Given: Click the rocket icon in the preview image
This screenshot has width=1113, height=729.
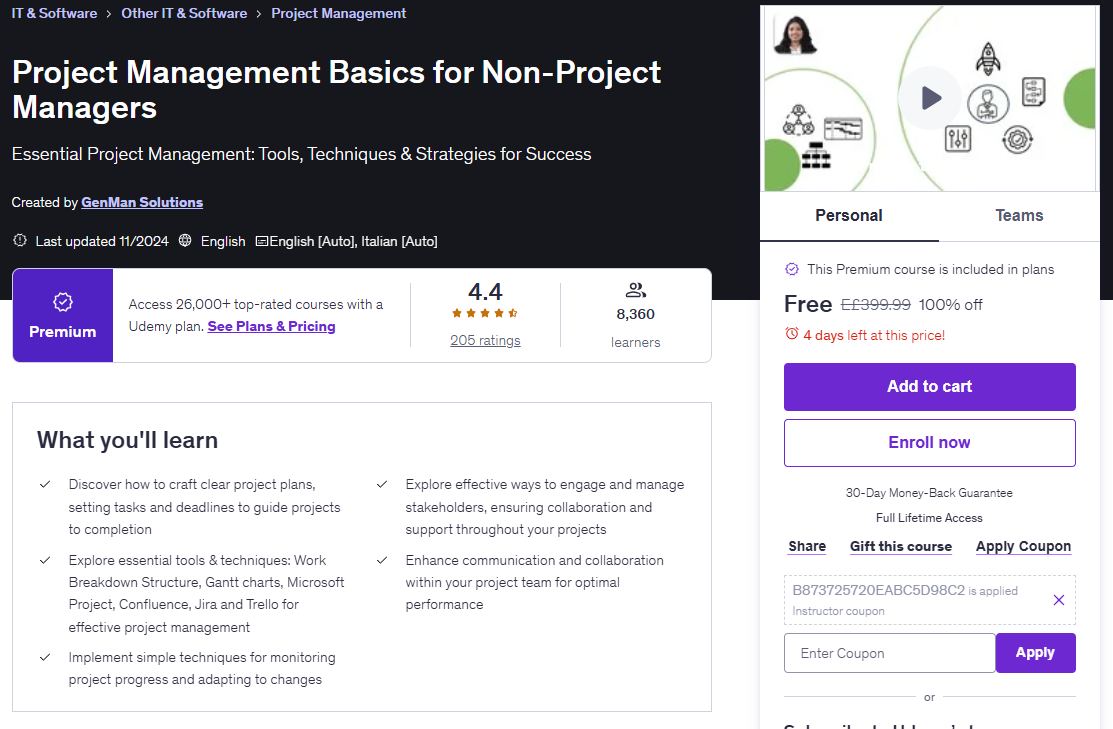Looking at the screenshot, I should pos(987,58).
